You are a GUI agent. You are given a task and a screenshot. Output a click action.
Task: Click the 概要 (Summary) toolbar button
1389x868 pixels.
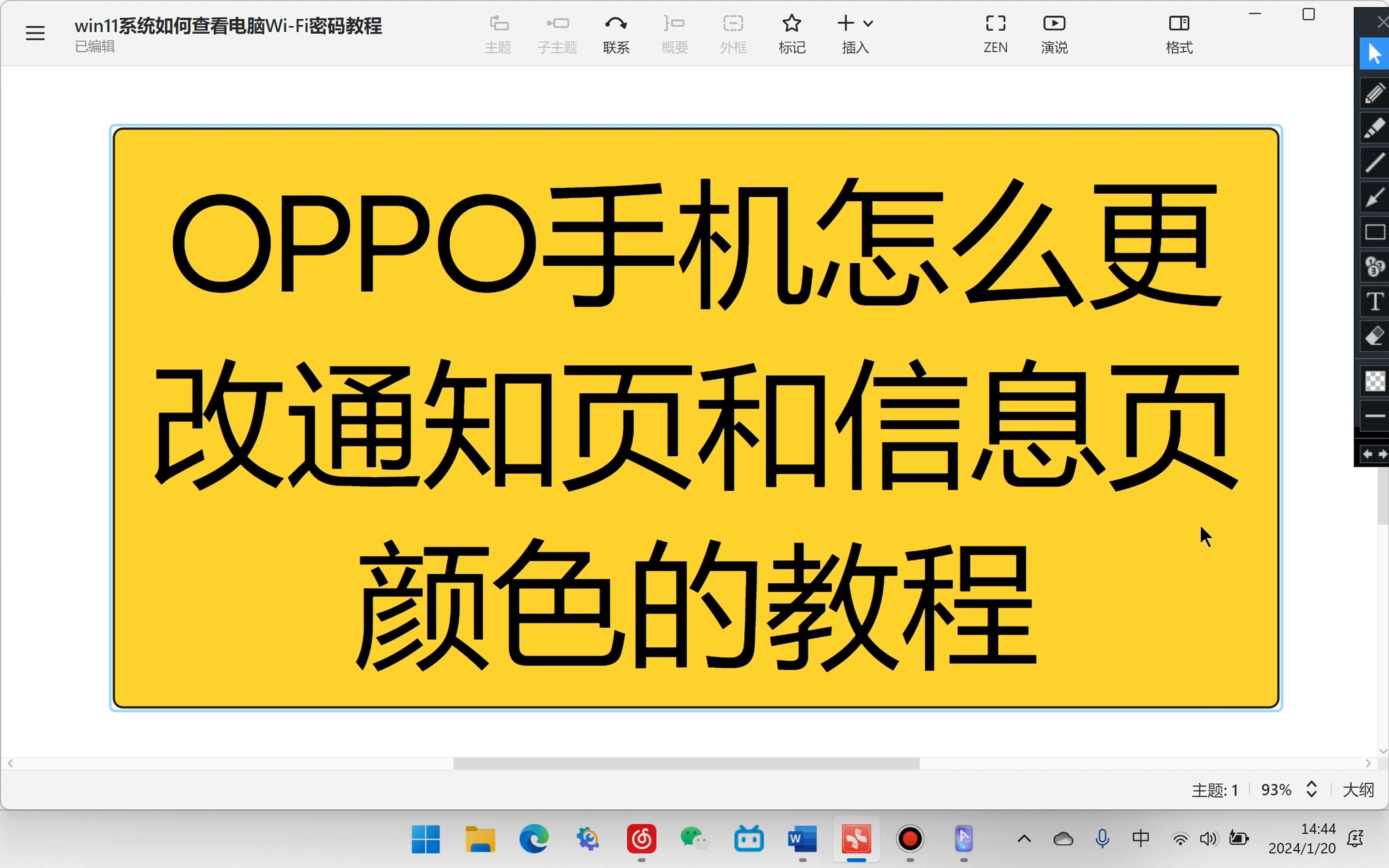click(674, 35)
